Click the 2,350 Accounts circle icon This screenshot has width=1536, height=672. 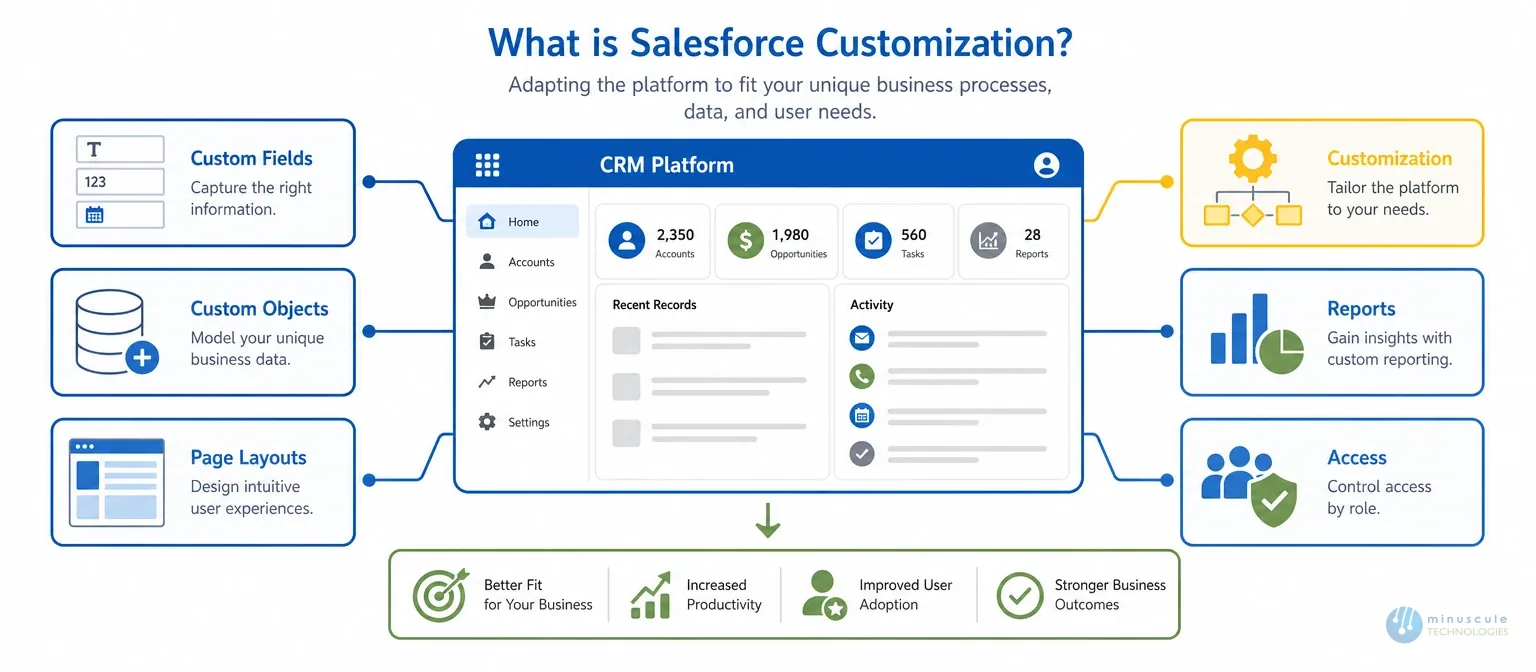pos(627,241)
